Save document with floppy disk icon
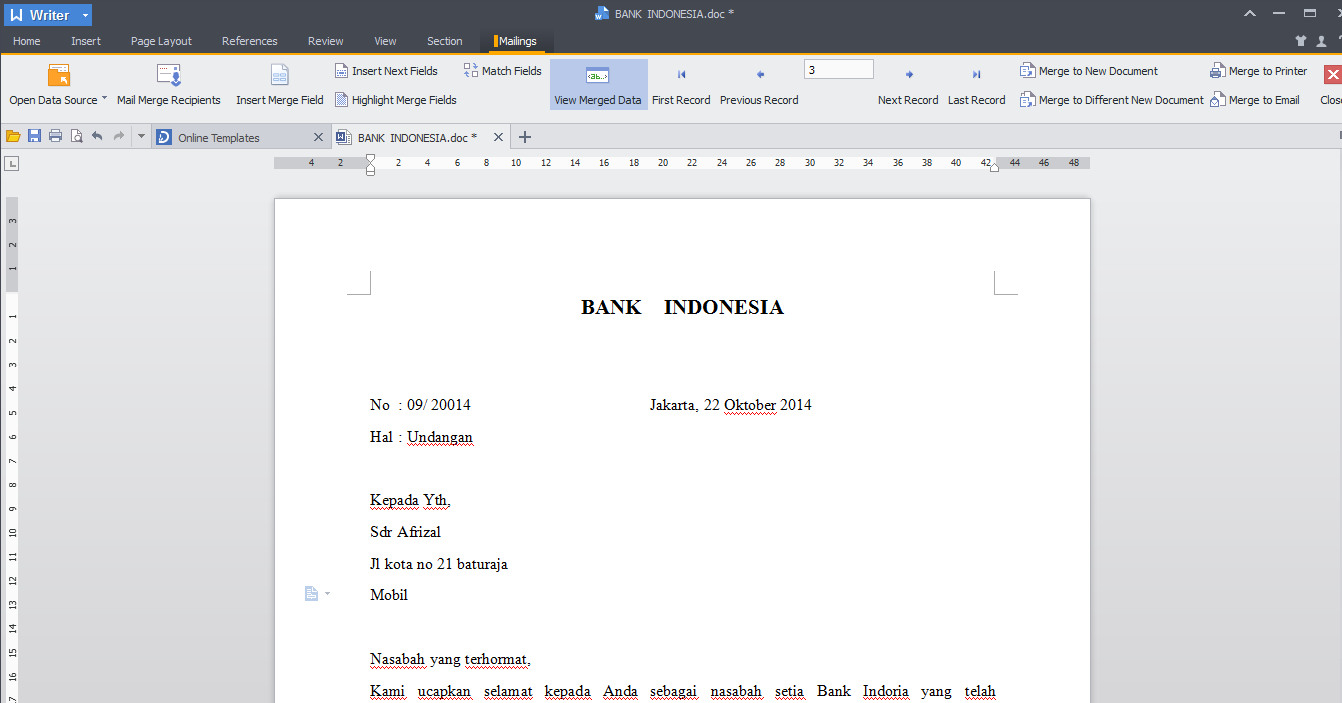This screenshot has width=1342, height=703. point(34,136)
